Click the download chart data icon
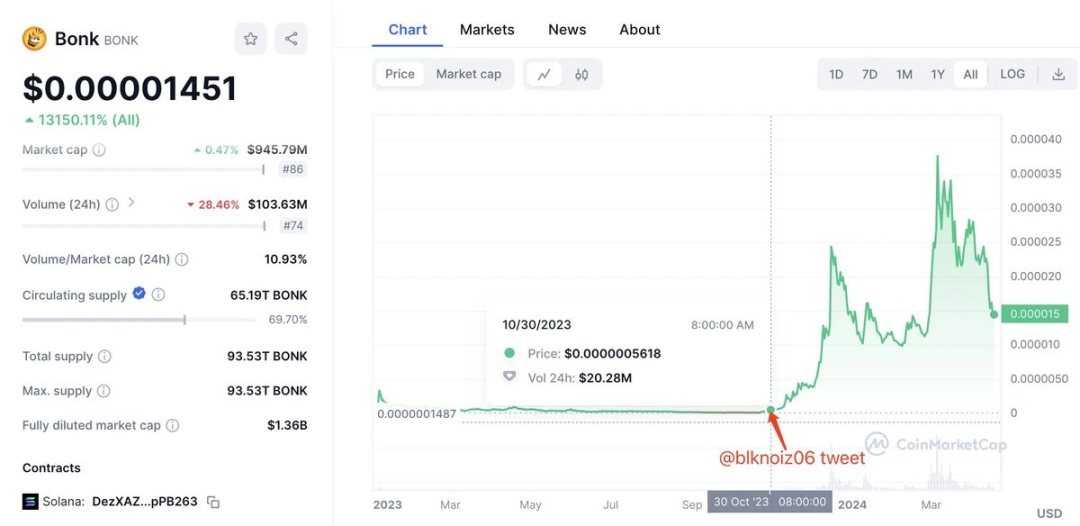 [x=1059, y=74]
